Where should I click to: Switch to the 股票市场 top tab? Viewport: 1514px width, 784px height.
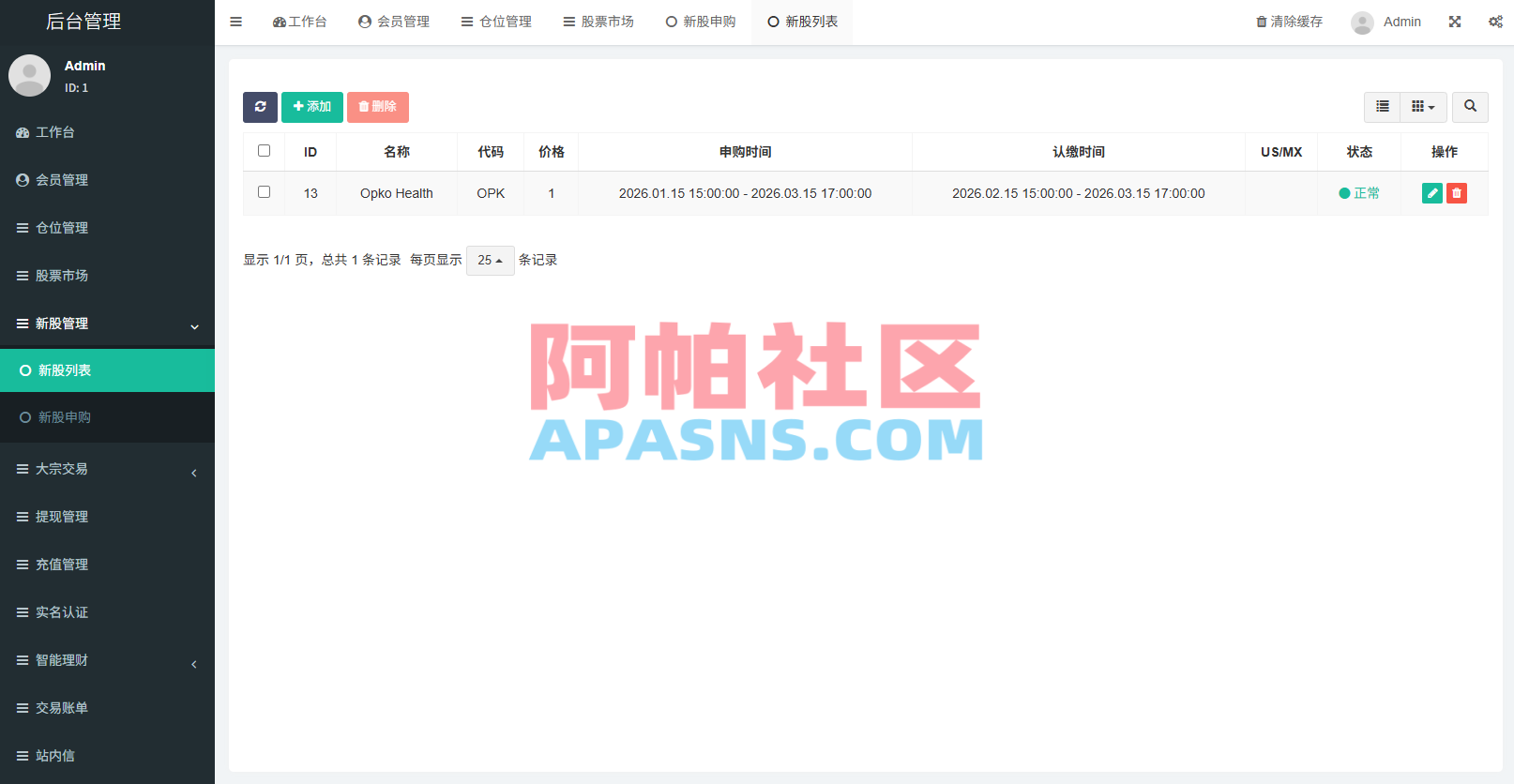[x=598, y=22]
